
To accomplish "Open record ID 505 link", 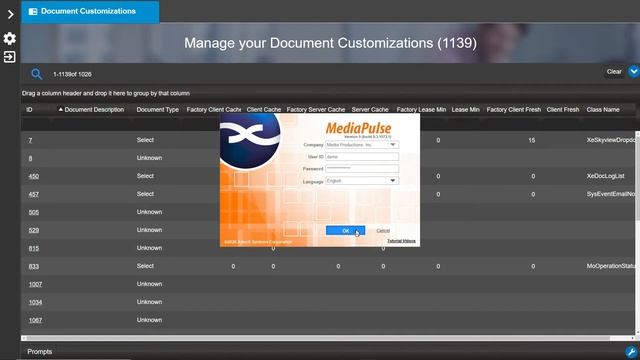I will click(34, 212).
